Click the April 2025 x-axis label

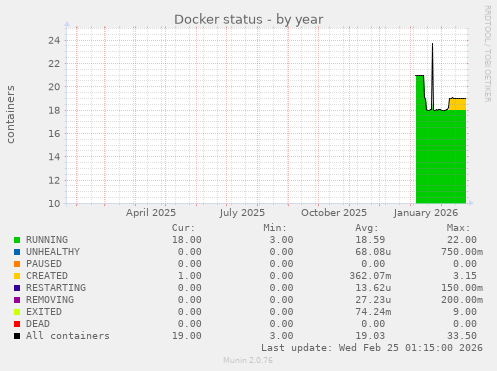pos(151,213)
